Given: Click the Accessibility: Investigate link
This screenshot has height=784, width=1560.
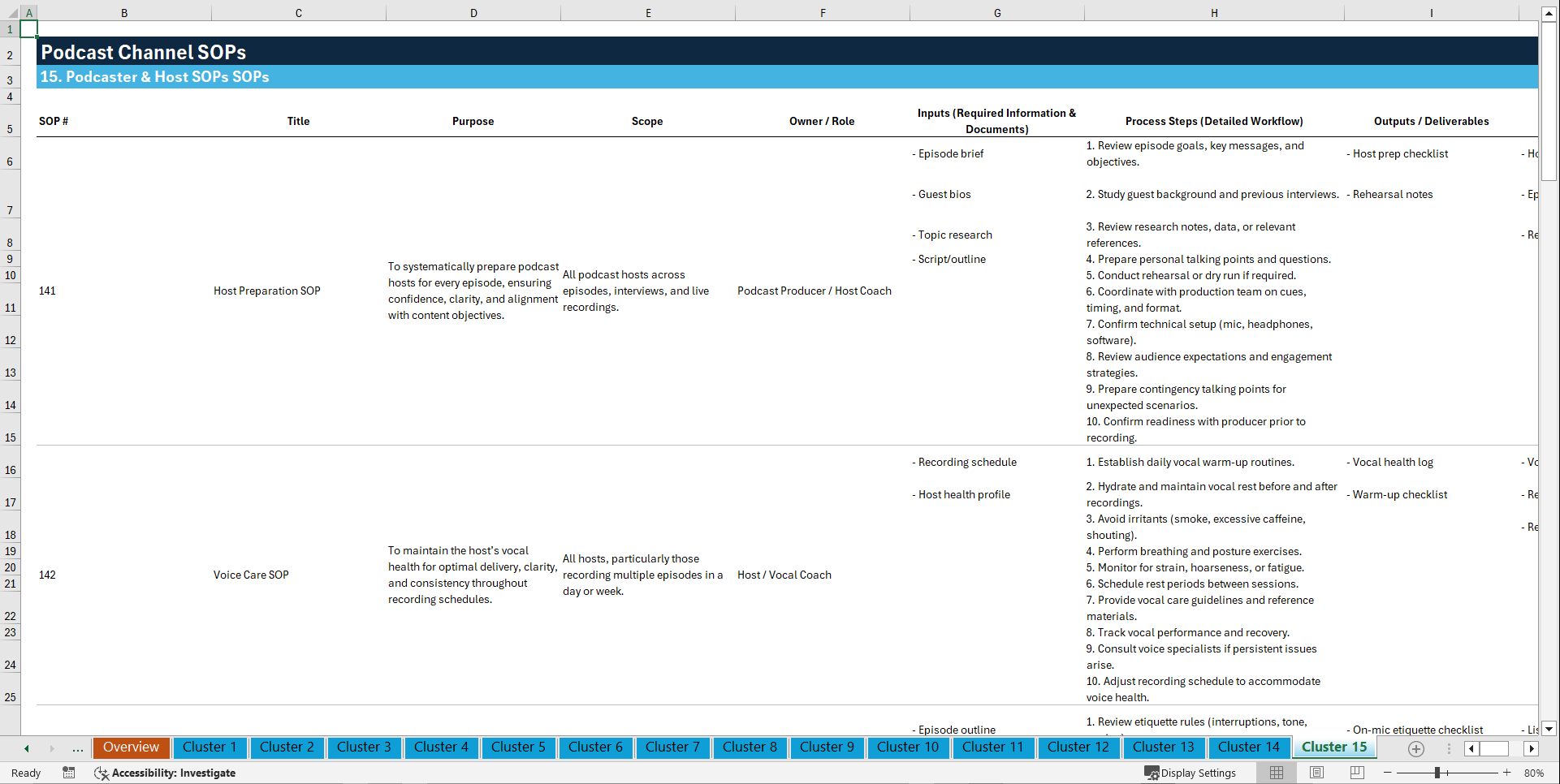Looking at the screenshot, I should pyautogui.click(x=173, y=773).
